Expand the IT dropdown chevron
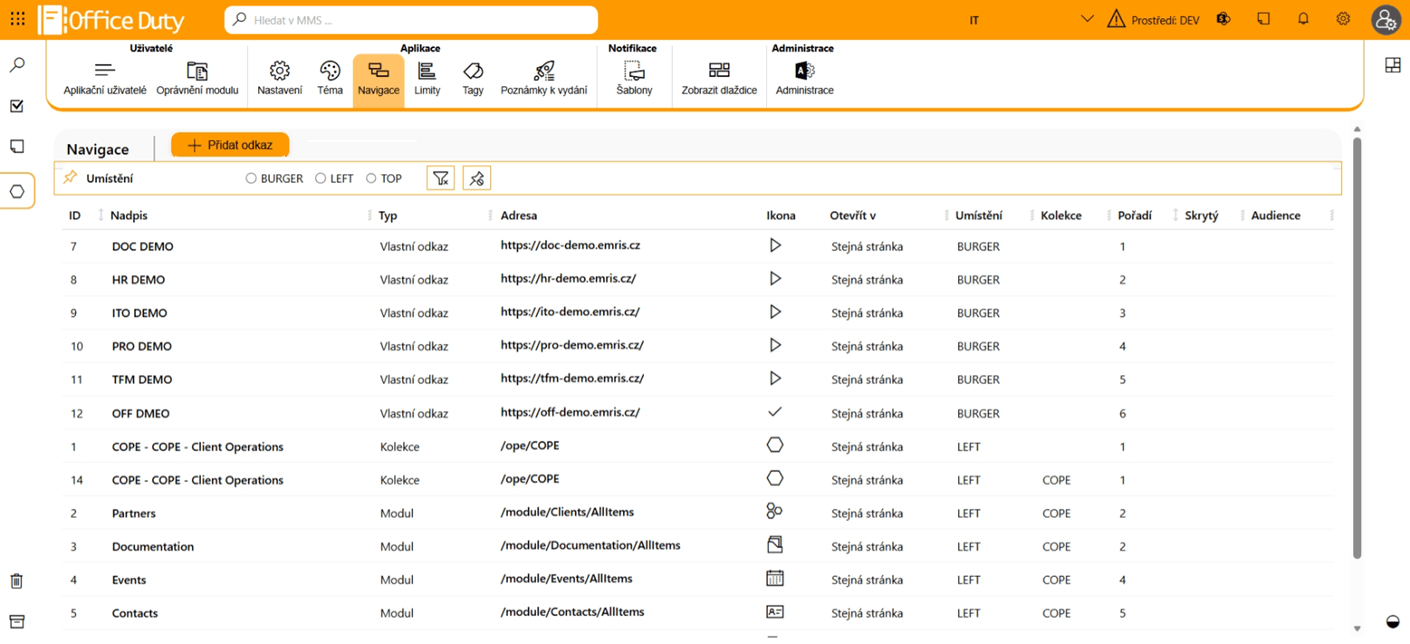This screenshot has height=644, width=1410. coord(1087,19)
